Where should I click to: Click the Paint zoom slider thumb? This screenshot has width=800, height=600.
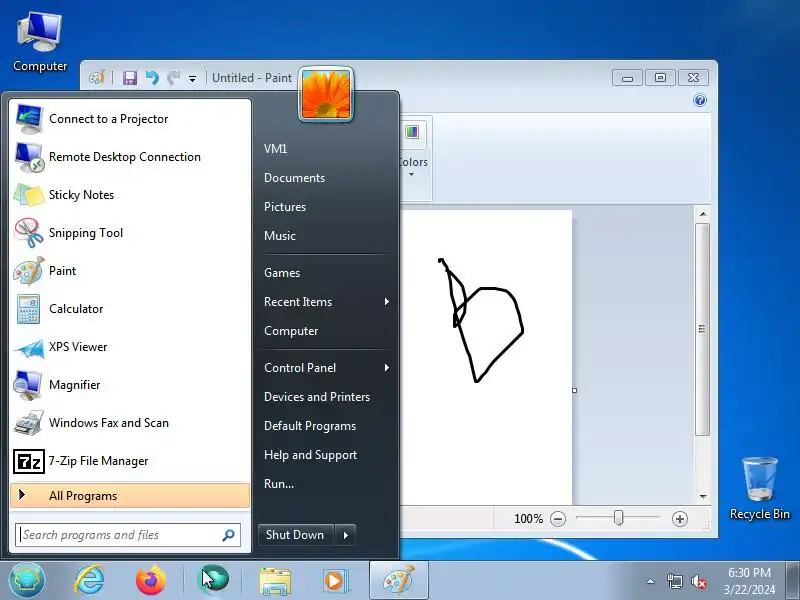pyautogui.click(x=618, y=518)
